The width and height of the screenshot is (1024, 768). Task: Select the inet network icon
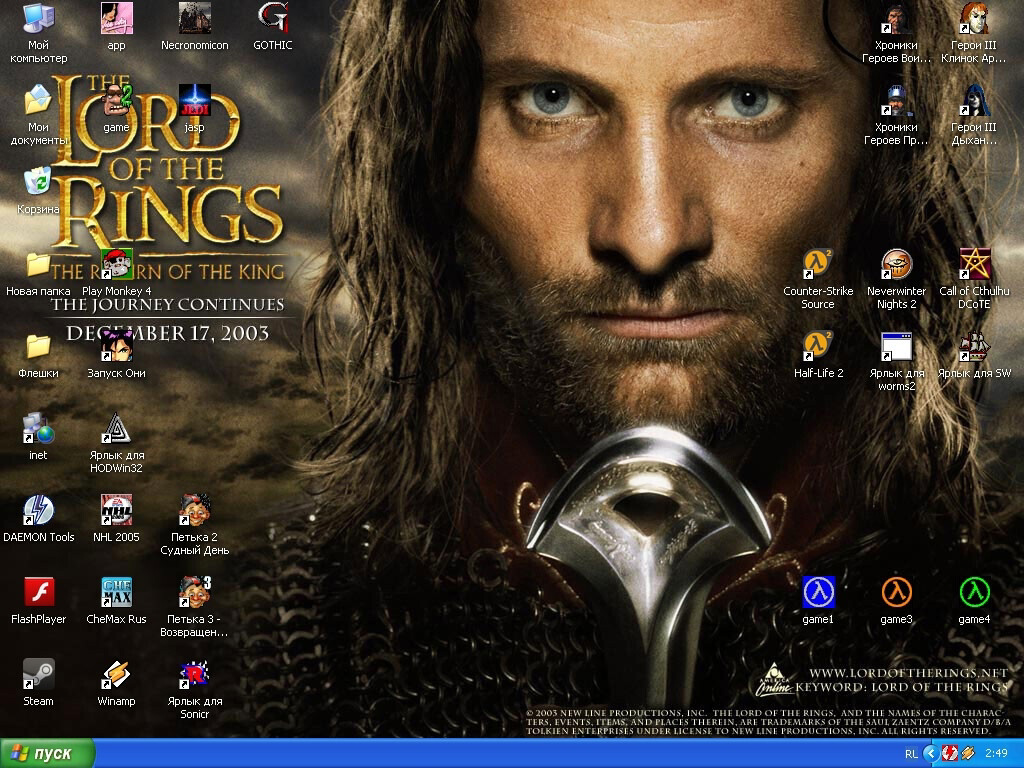(x=39, y=428)
